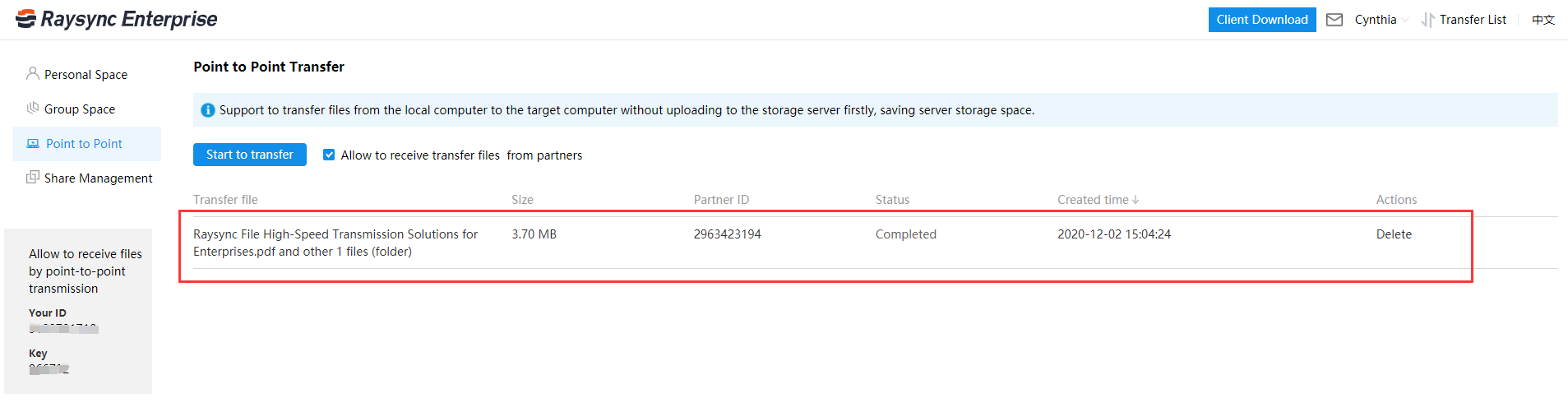Click the Personal Space person icon
This screenshot has width=1568, height=412.
[x=33, y=74]
